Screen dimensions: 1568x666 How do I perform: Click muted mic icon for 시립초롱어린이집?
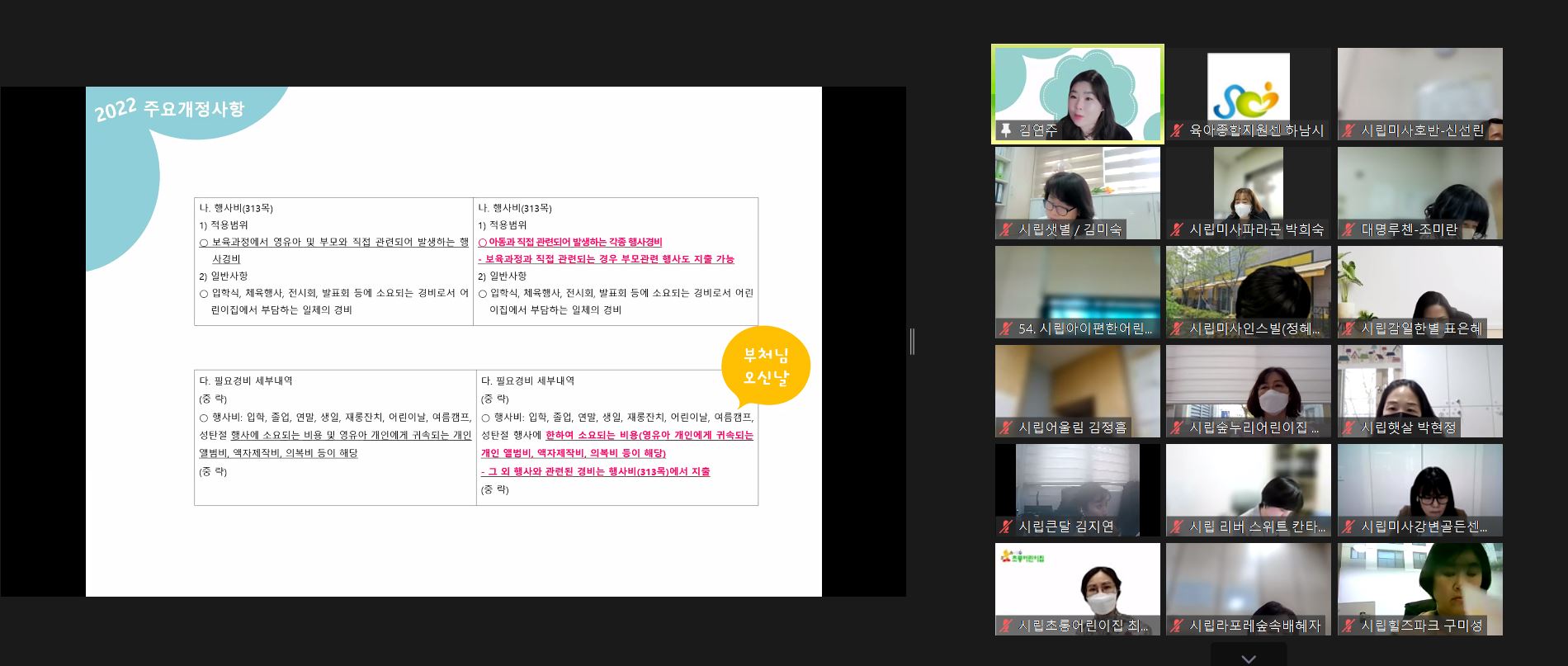(x=1005, y=626)
